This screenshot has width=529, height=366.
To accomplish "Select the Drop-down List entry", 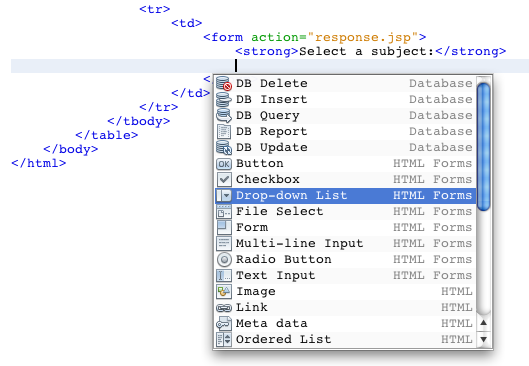I will click(x=345, y=196).
